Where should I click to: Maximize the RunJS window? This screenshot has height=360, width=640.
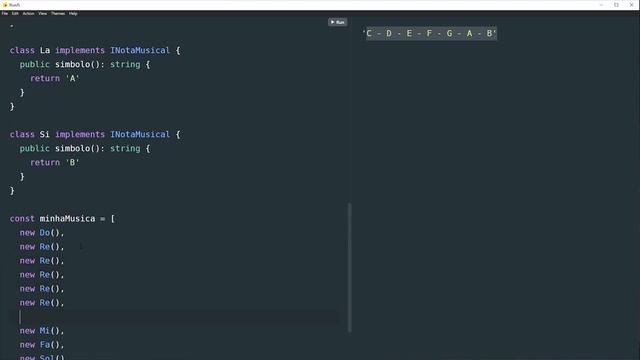pos(616,5)
